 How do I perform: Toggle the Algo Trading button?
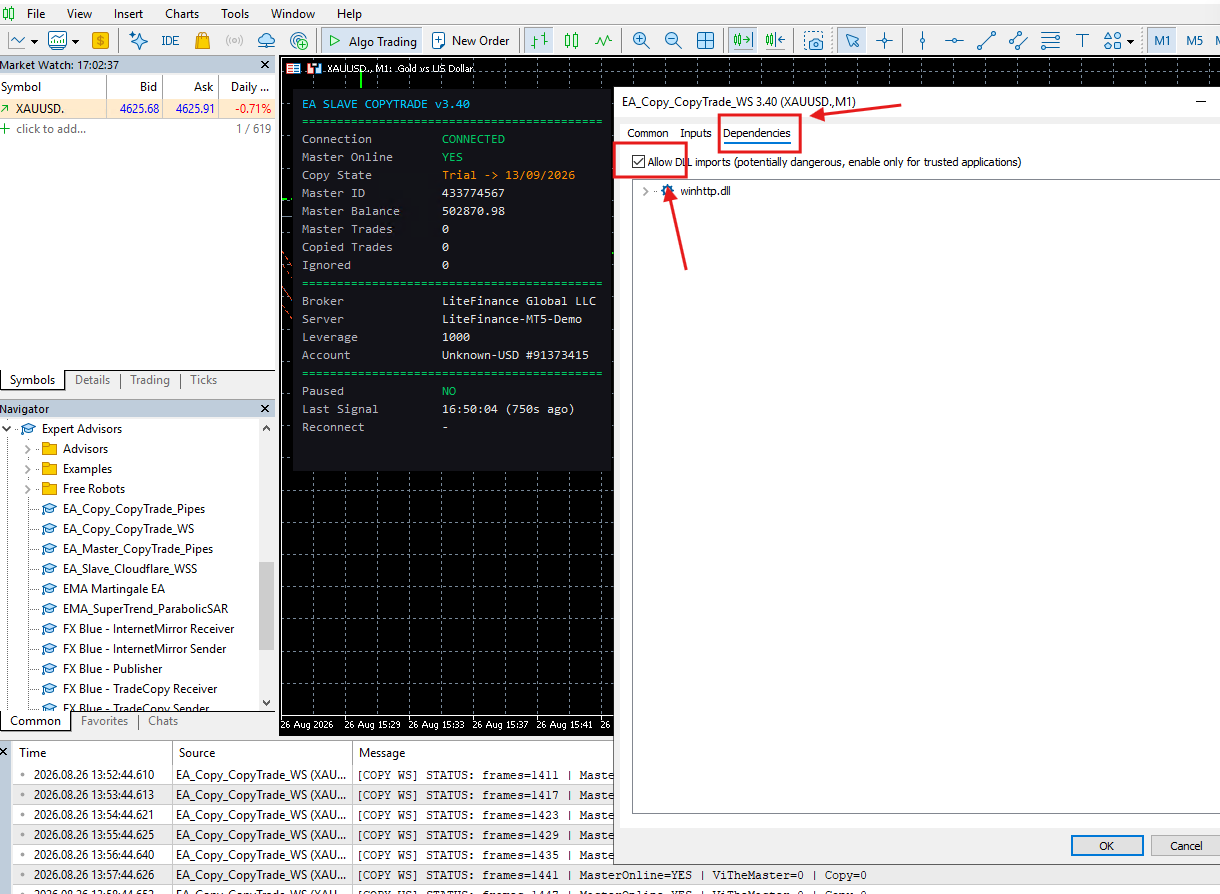(371, 41)
